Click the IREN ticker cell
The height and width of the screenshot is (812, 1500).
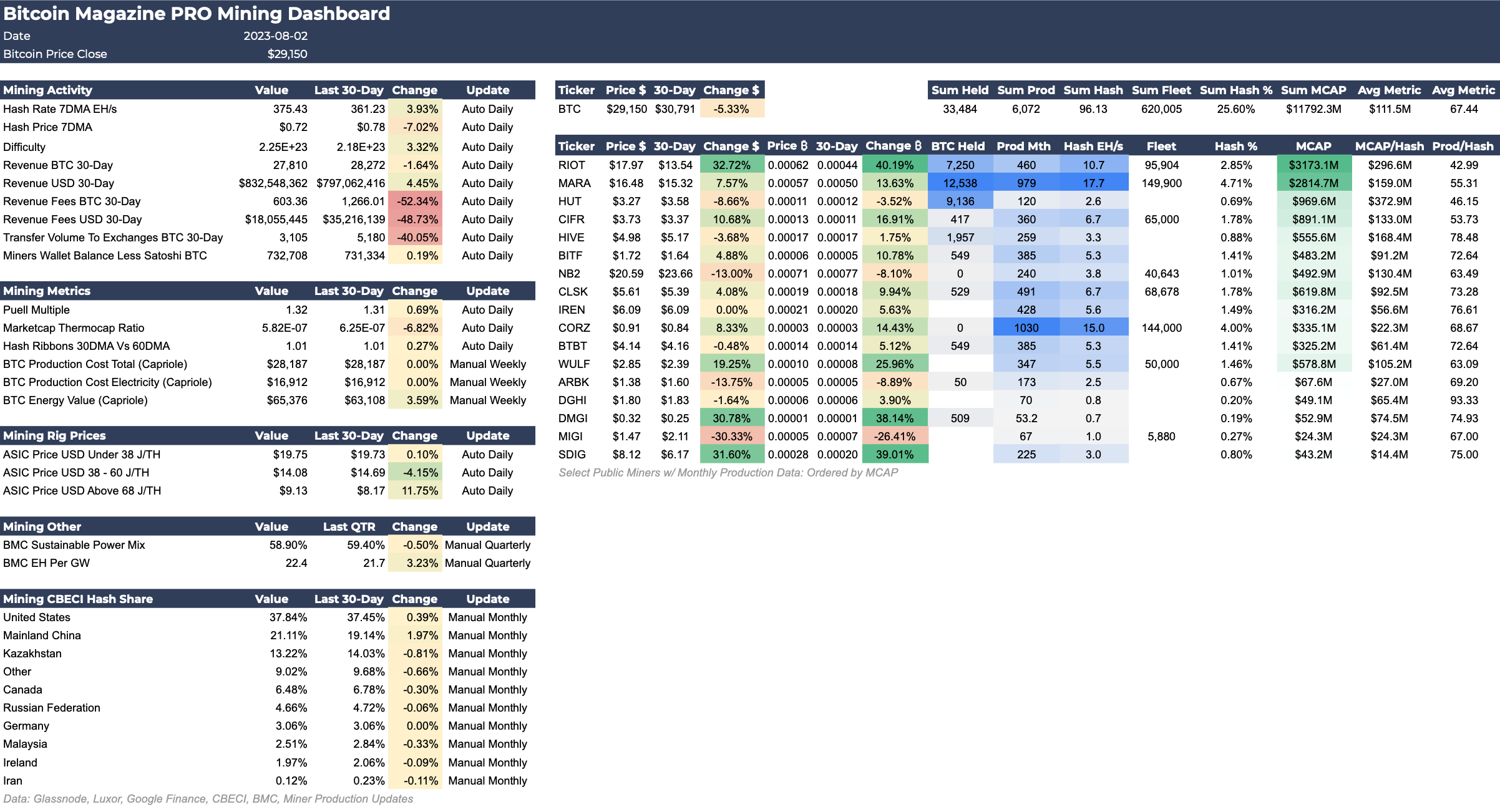pos(572,310)
